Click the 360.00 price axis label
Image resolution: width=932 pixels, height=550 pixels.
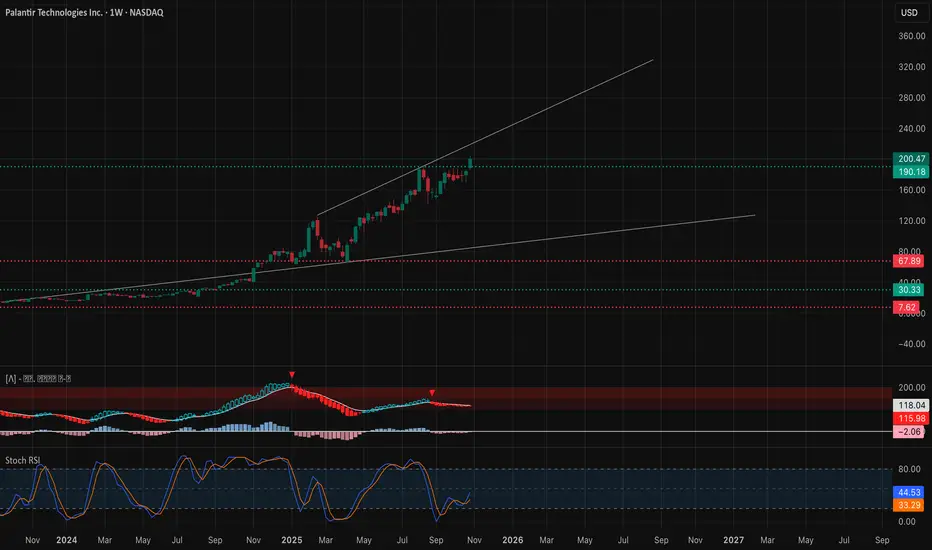[912, 36]
